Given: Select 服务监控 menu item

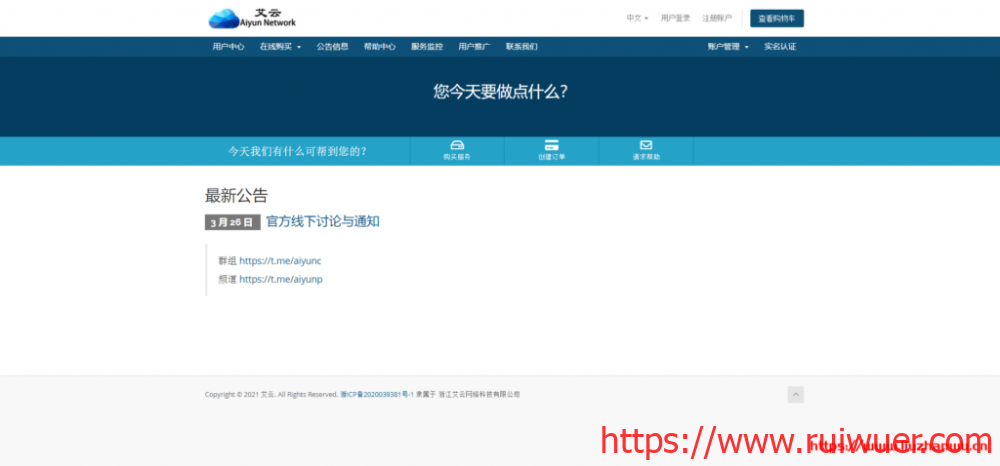Looking at the screenshot, I should 427,47.
